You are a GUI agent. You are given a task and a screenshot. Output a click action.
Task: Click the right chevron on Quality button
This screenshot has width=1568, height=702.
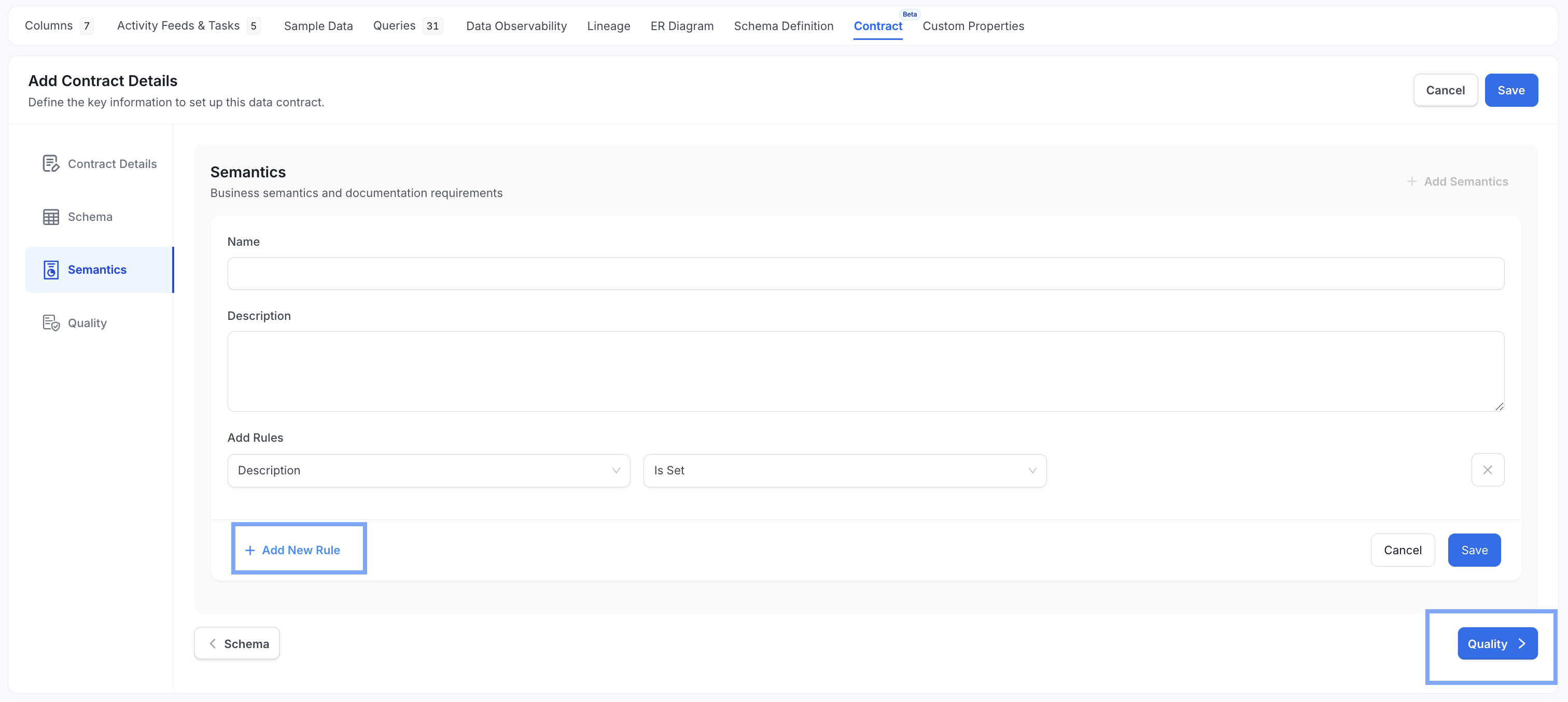click(x=1522, y=643)
